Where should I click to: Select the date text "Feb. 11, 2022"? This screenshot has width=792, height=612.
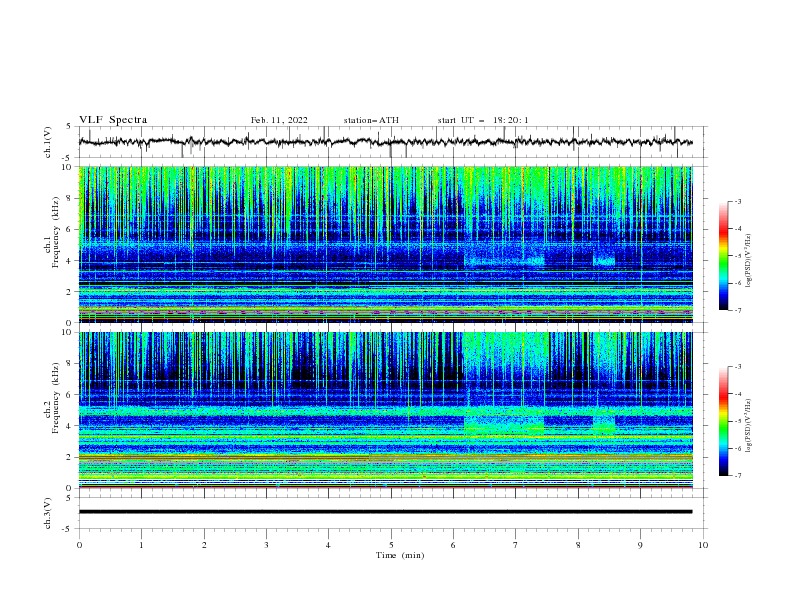click(279, 120)
